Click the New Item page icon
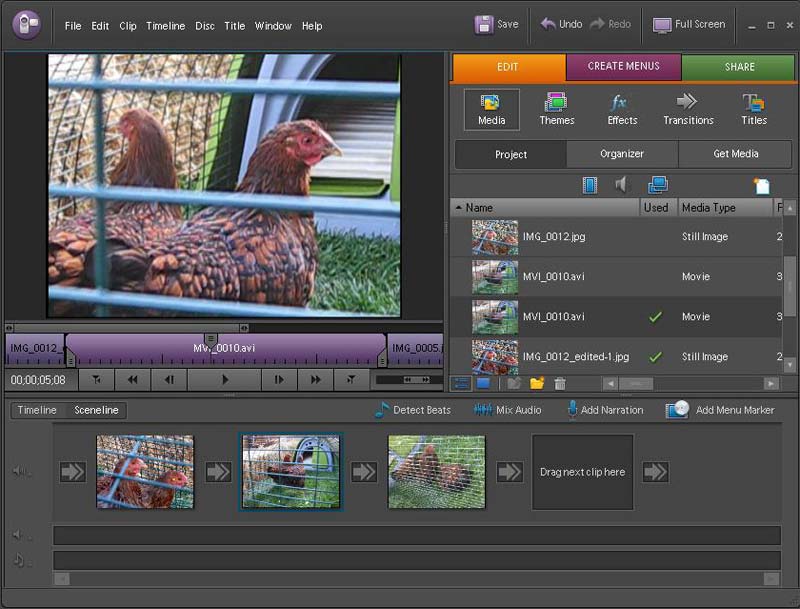 click(x=761, y=186)
